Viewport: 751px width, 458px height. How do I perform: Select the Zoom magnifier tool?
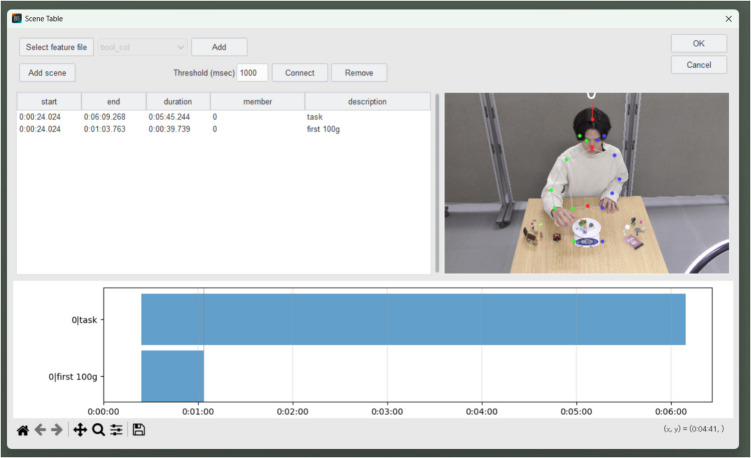[x=98, y=430]
